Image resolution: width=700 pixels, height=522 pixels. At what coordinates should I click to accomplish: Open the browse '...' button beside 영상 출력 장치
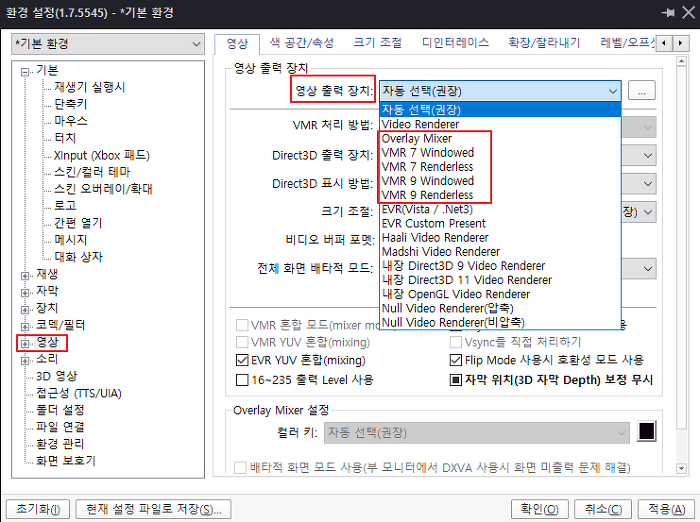tap(642, 91)
